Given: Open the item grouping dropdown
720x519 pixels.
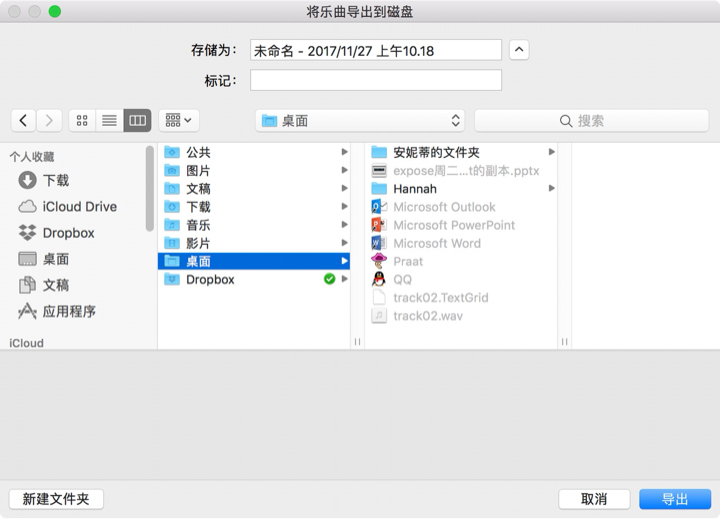Looking at the screenshot, I should tap(179, 121).
